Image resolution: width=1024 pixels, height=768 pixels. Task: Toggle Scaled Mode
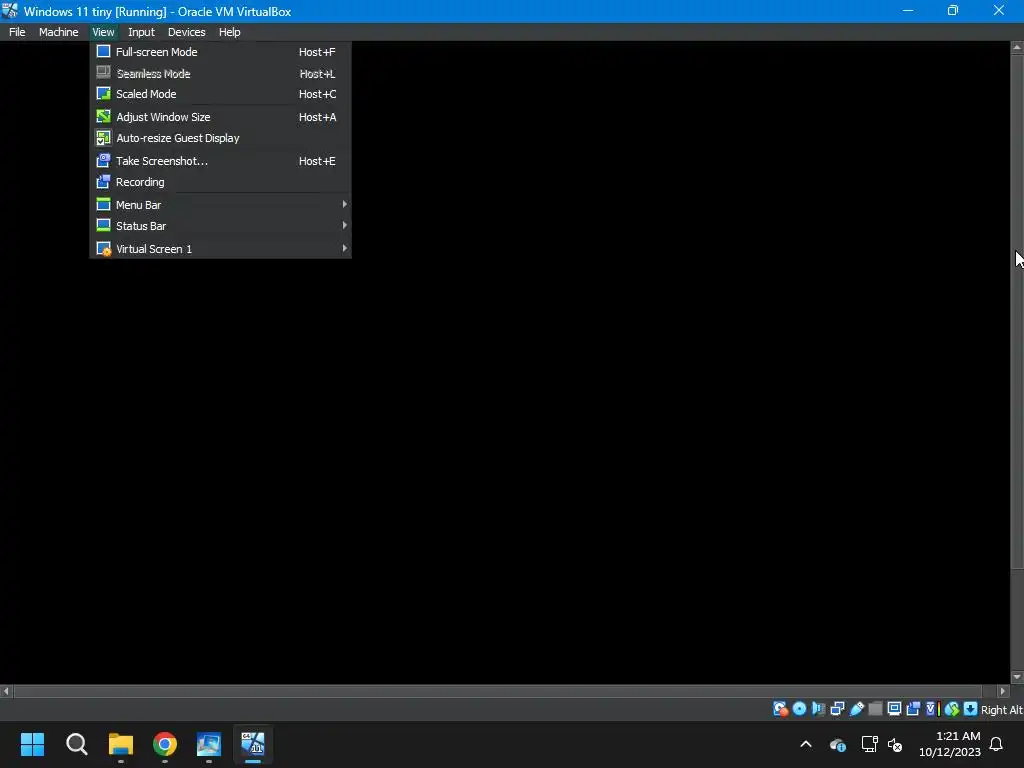220,94
